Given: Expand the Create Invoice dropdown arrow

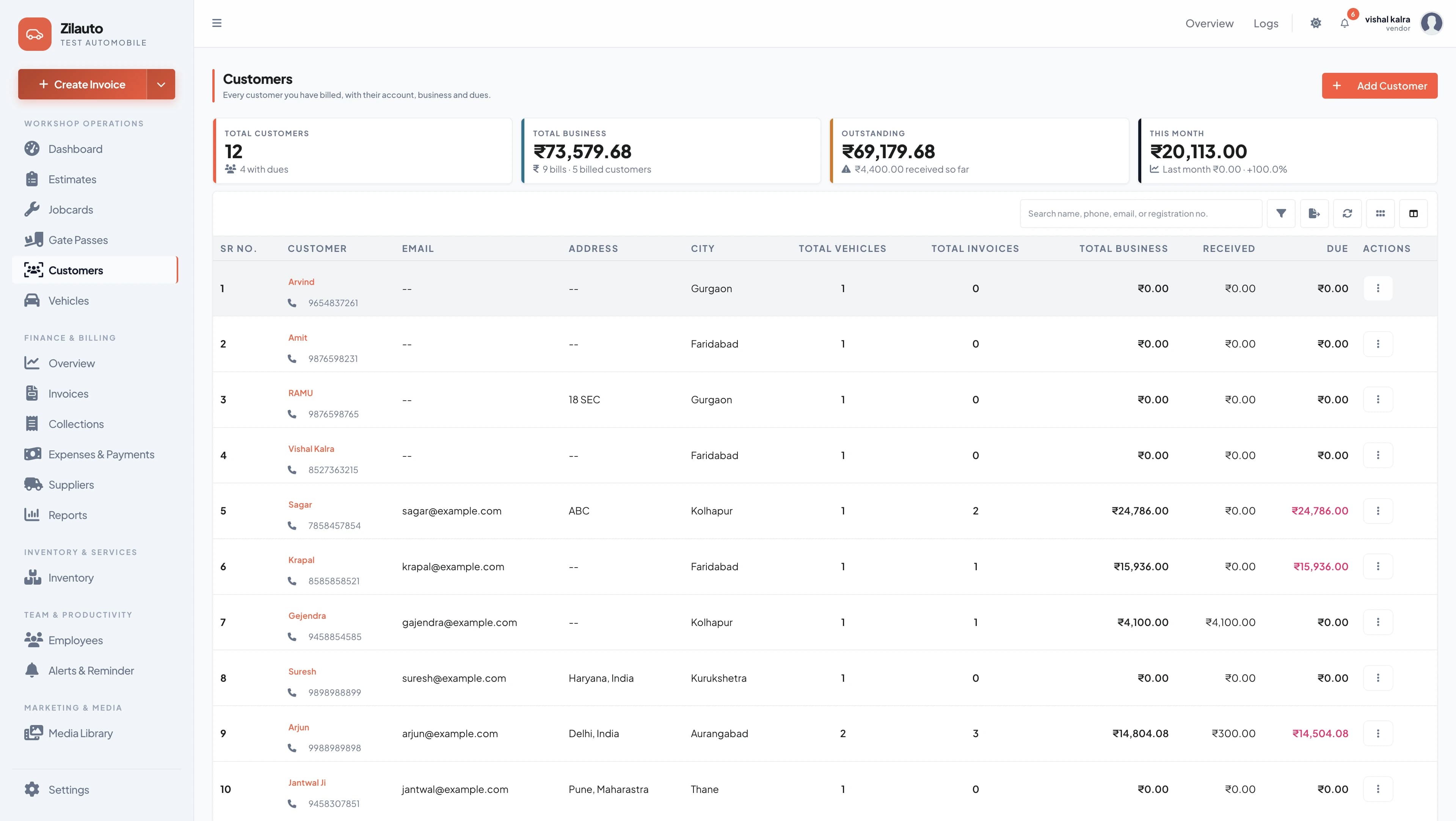Looking at the screenshot, I should [x=161, y=84].
